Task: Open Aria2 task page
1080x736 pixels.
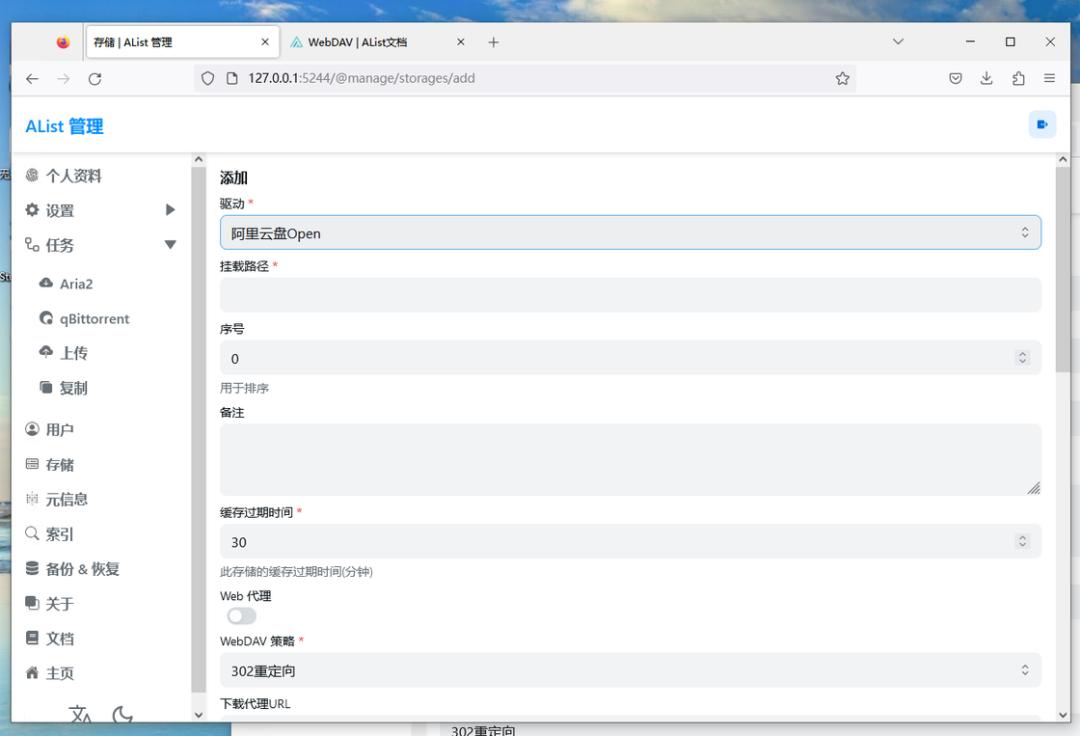Action: pos(66,284)
